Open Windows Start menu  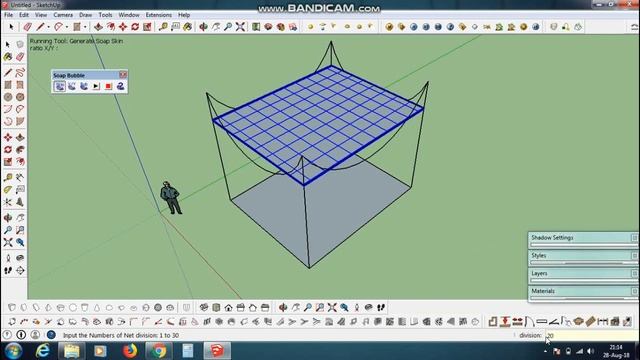point(13,351)
